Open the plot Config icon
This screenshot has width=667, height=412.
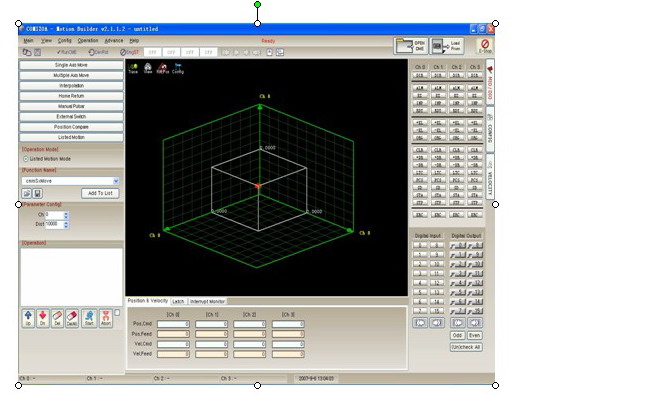click(177, 68)
